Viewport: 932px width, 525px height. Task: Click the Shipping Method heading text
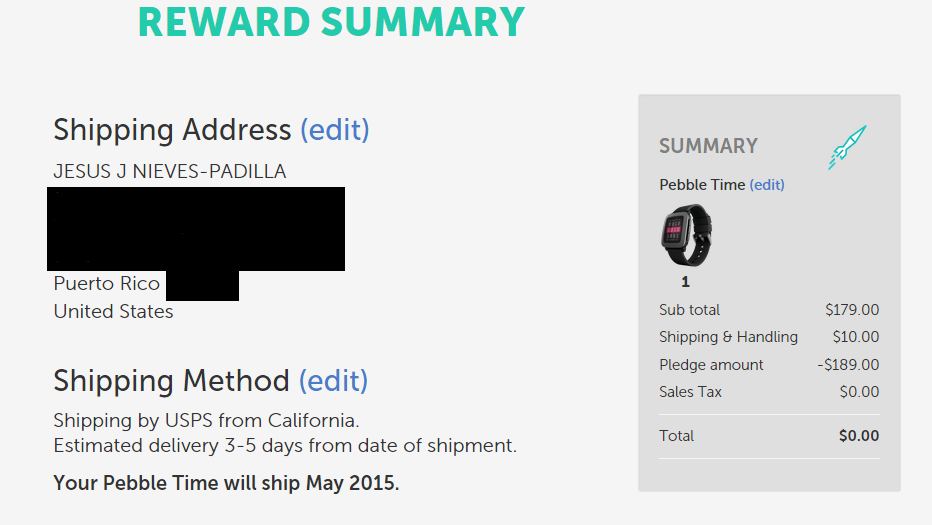click(171, 381)
